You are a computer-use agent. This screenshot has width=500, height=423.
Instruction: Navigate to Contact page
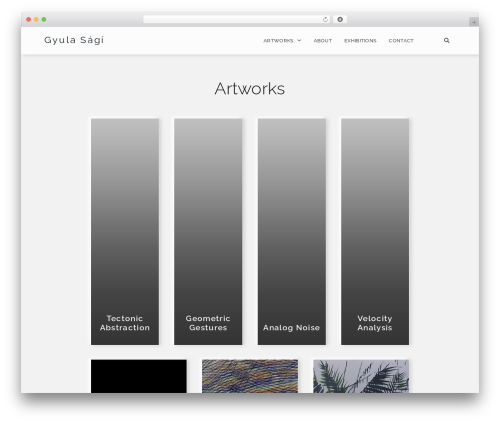tap(401, 41)
